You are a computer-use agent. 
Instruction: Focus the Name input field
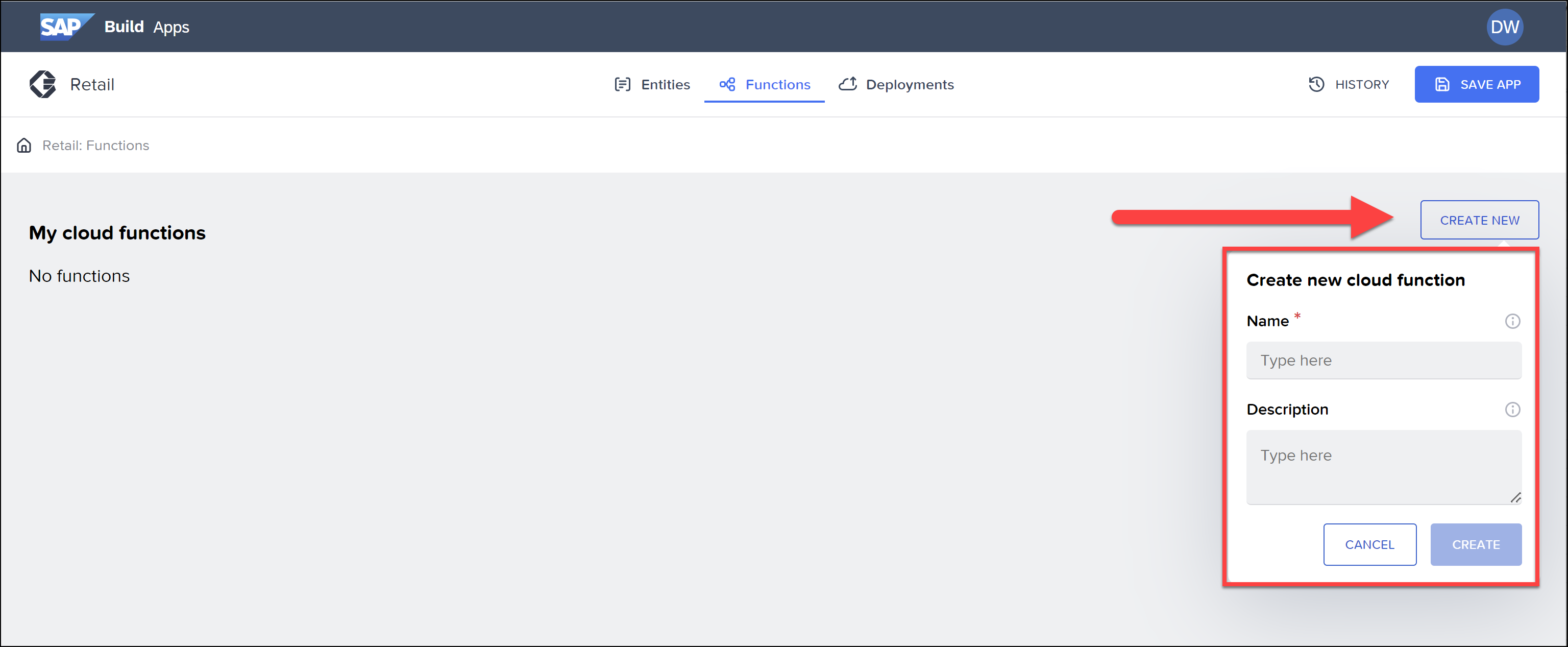pyautogui.click(x=1383, y=360)
